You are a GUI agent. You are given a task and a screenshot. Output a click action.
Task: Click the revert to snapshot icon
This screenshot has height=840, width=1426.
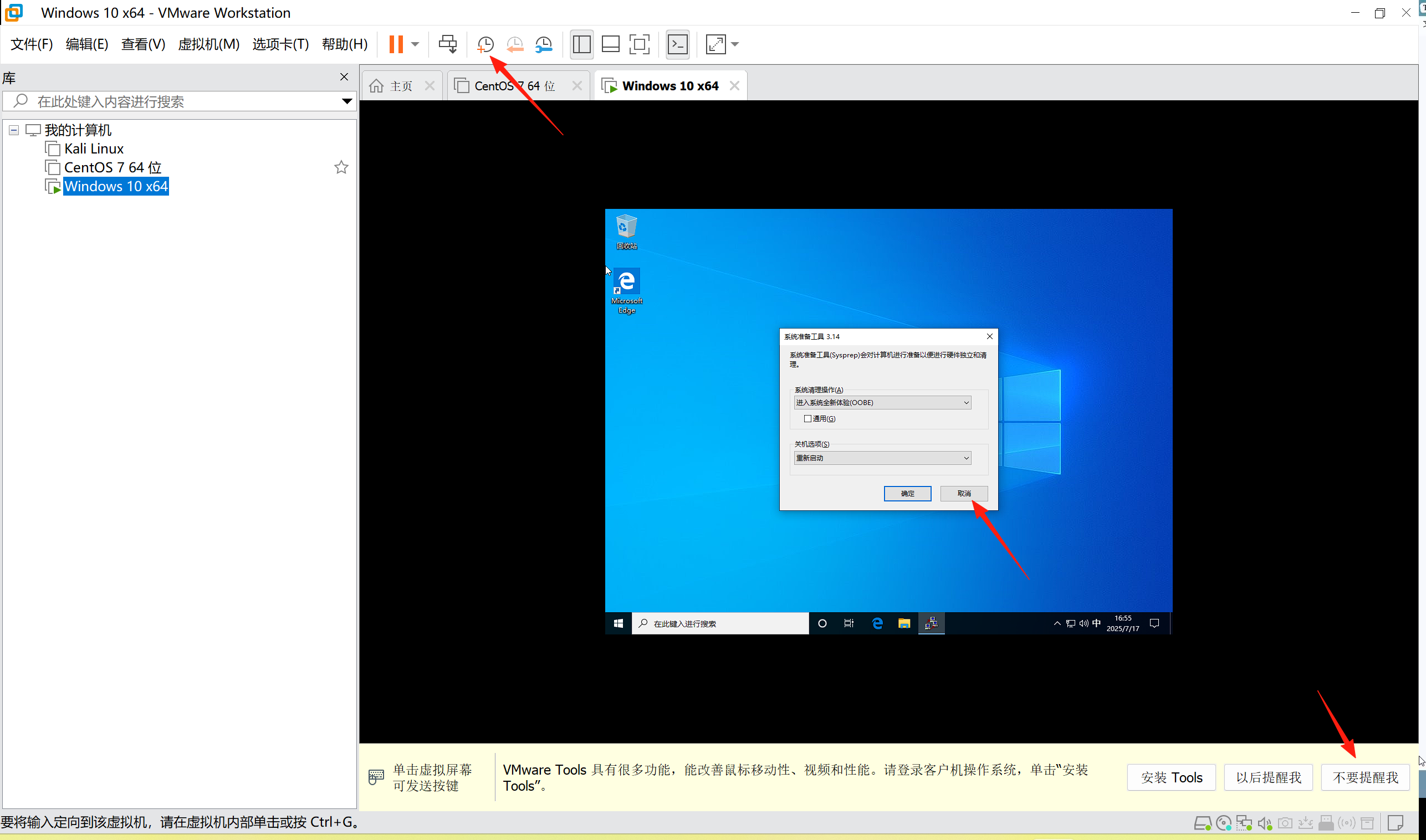coord(514,44)
